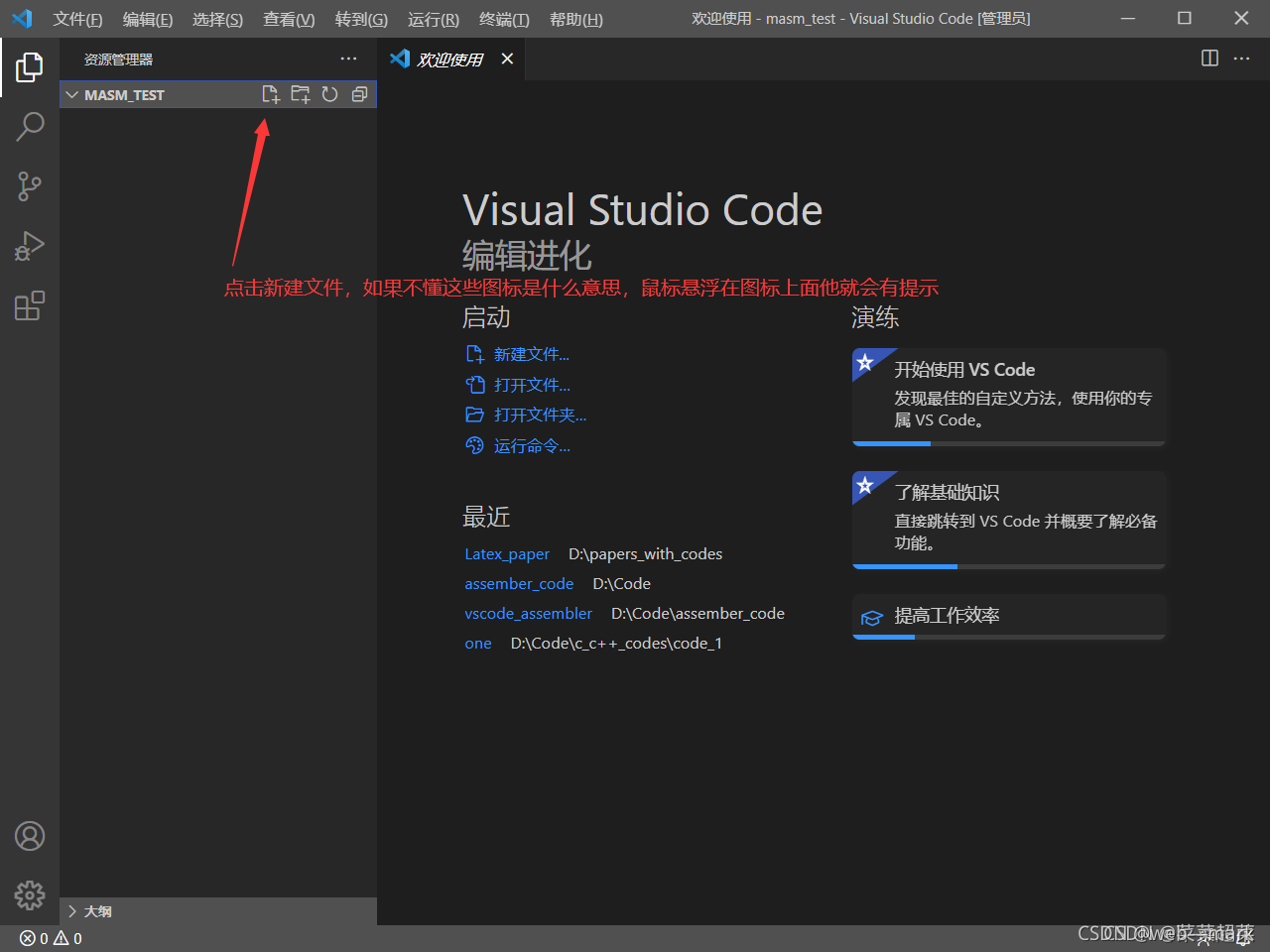Open the Manage gear menu
Viewport: 1270px width, 952px height.
30,895
